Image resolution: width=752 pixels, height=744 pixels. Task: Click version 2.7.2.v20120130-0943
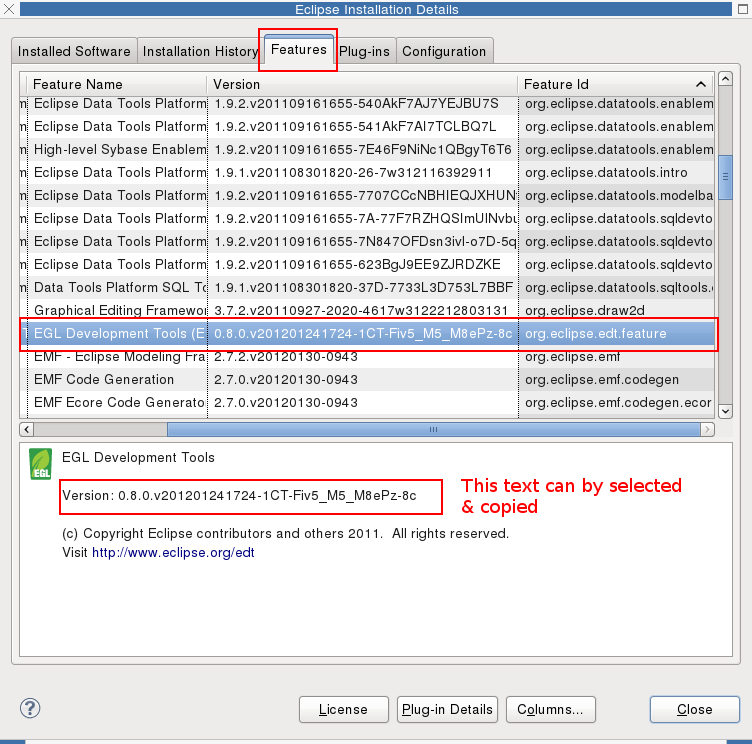pos(286,357)
